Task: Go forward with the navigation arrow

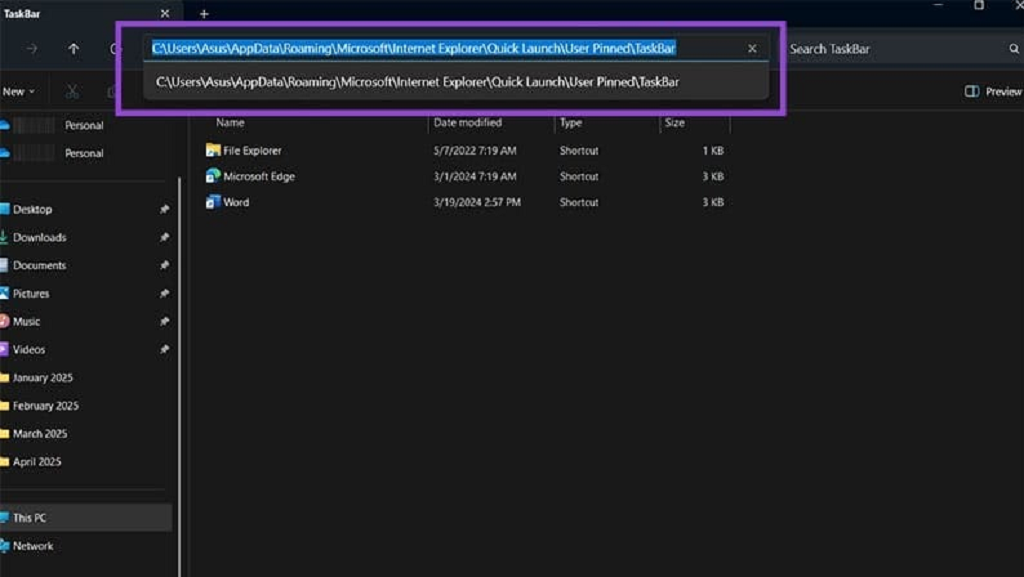Action: pyautogui.click(x=31, y=48)
